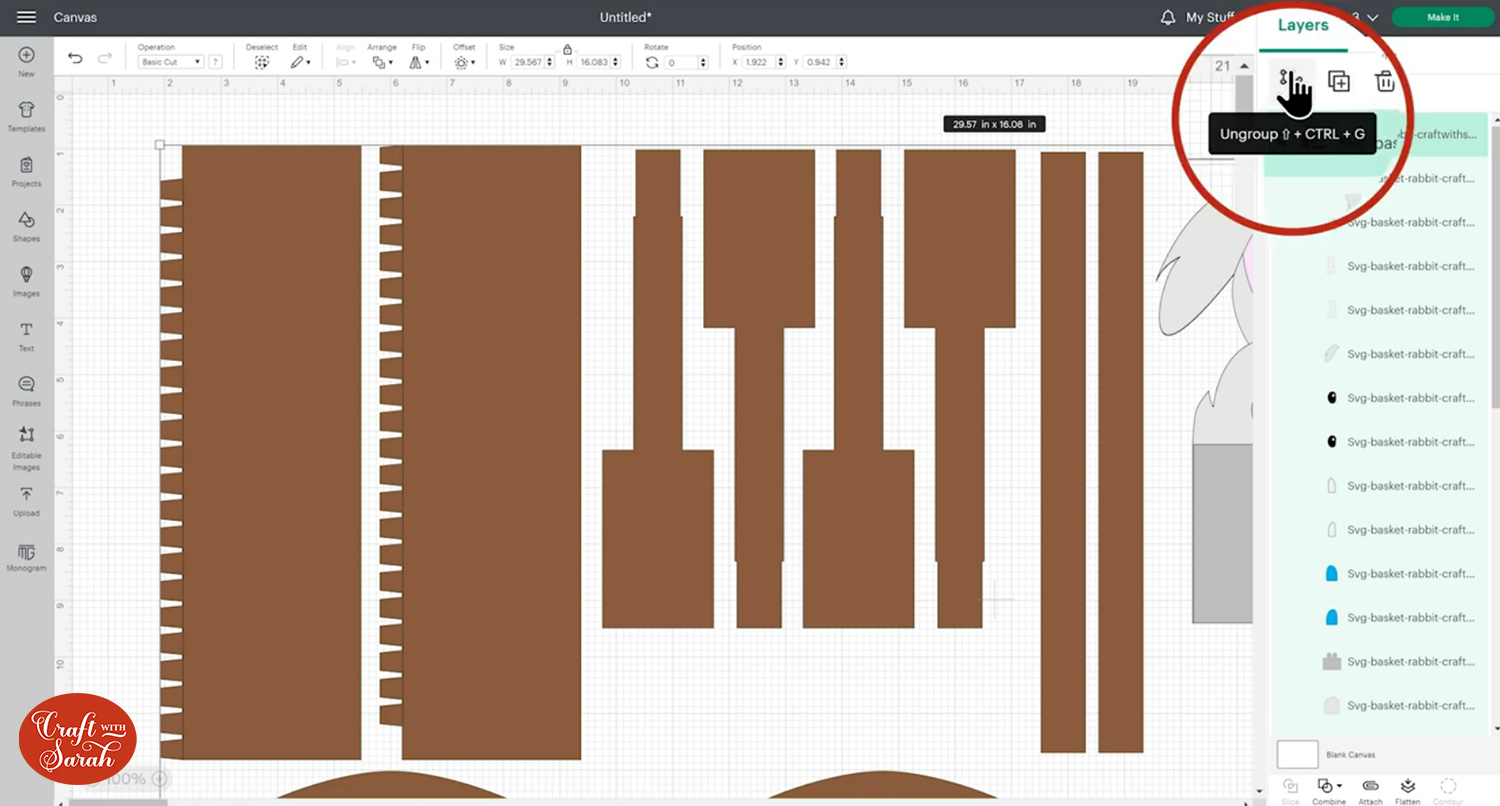Open My Stuff link
The image size is (1500, 806).
click(1209, 17)
